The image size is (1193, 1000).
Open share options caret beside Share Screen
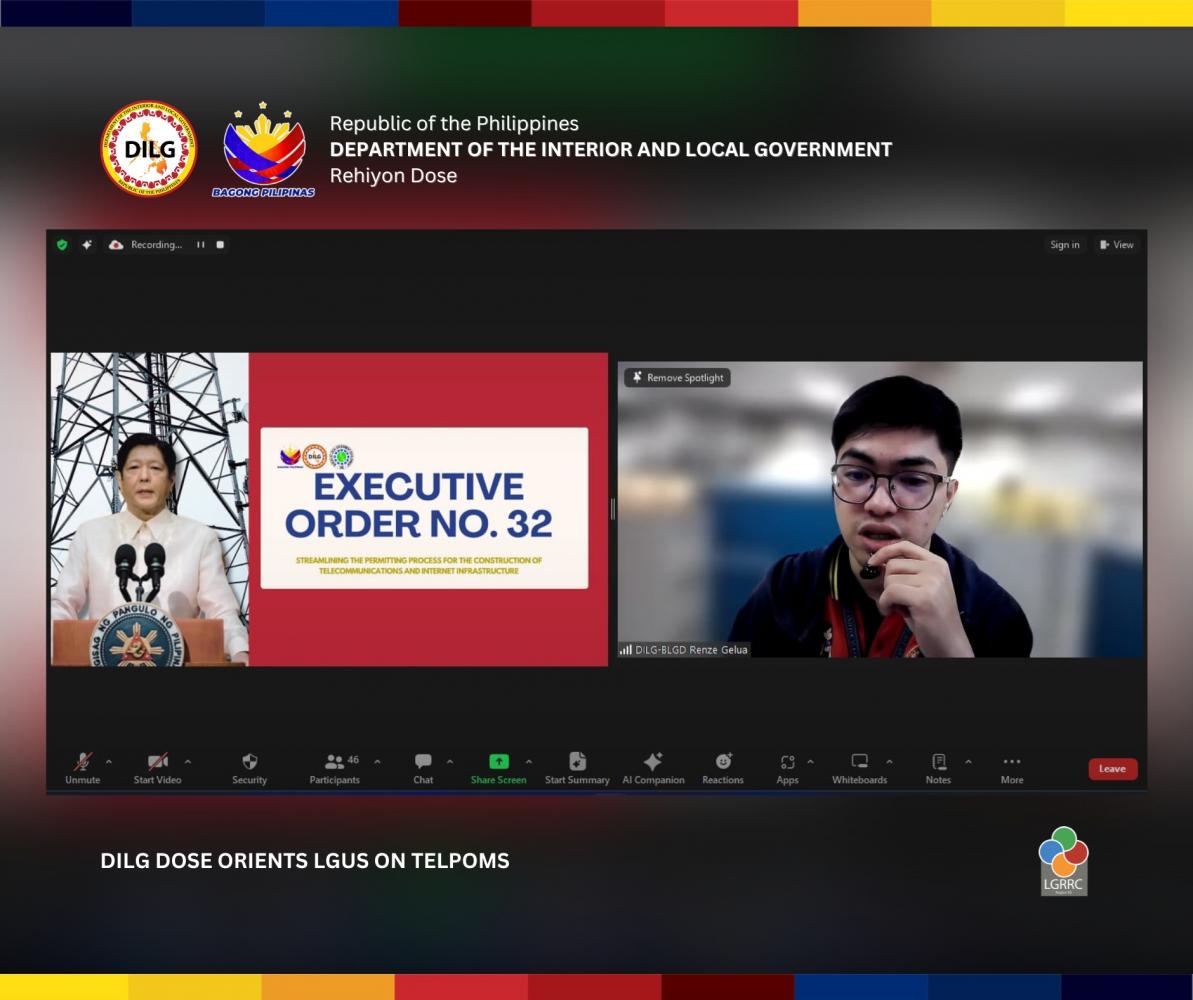[x=529, y=761]
